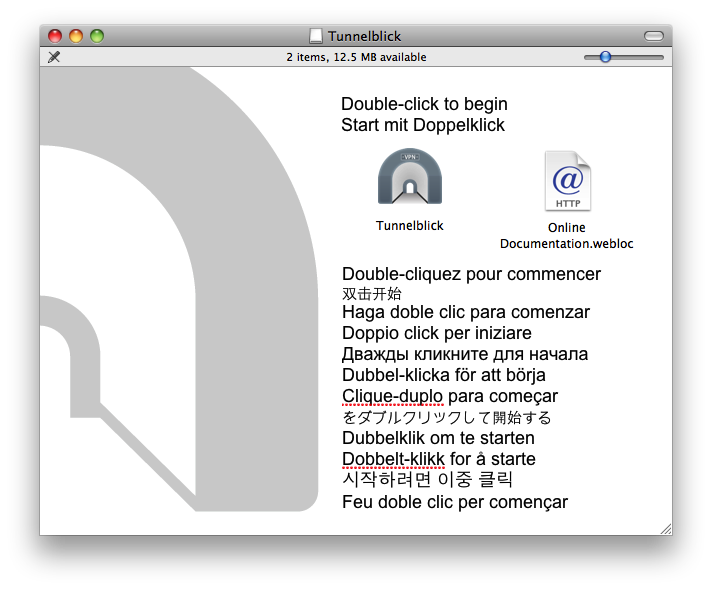This screenshot has width=712, height=590.
Task: Click the "Clique-duplo para começar" text
Action: pos(450,396)
